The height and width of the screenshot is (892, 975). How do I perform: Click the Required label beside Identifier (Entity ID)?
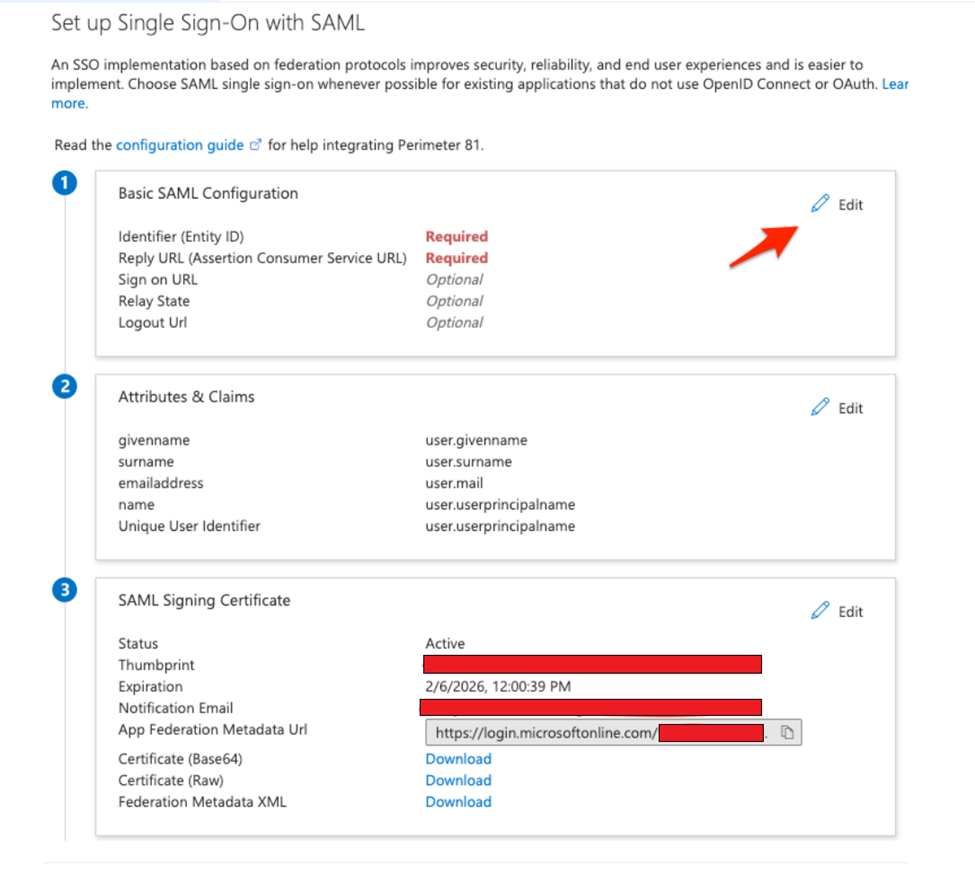click(x=456, y=237)
